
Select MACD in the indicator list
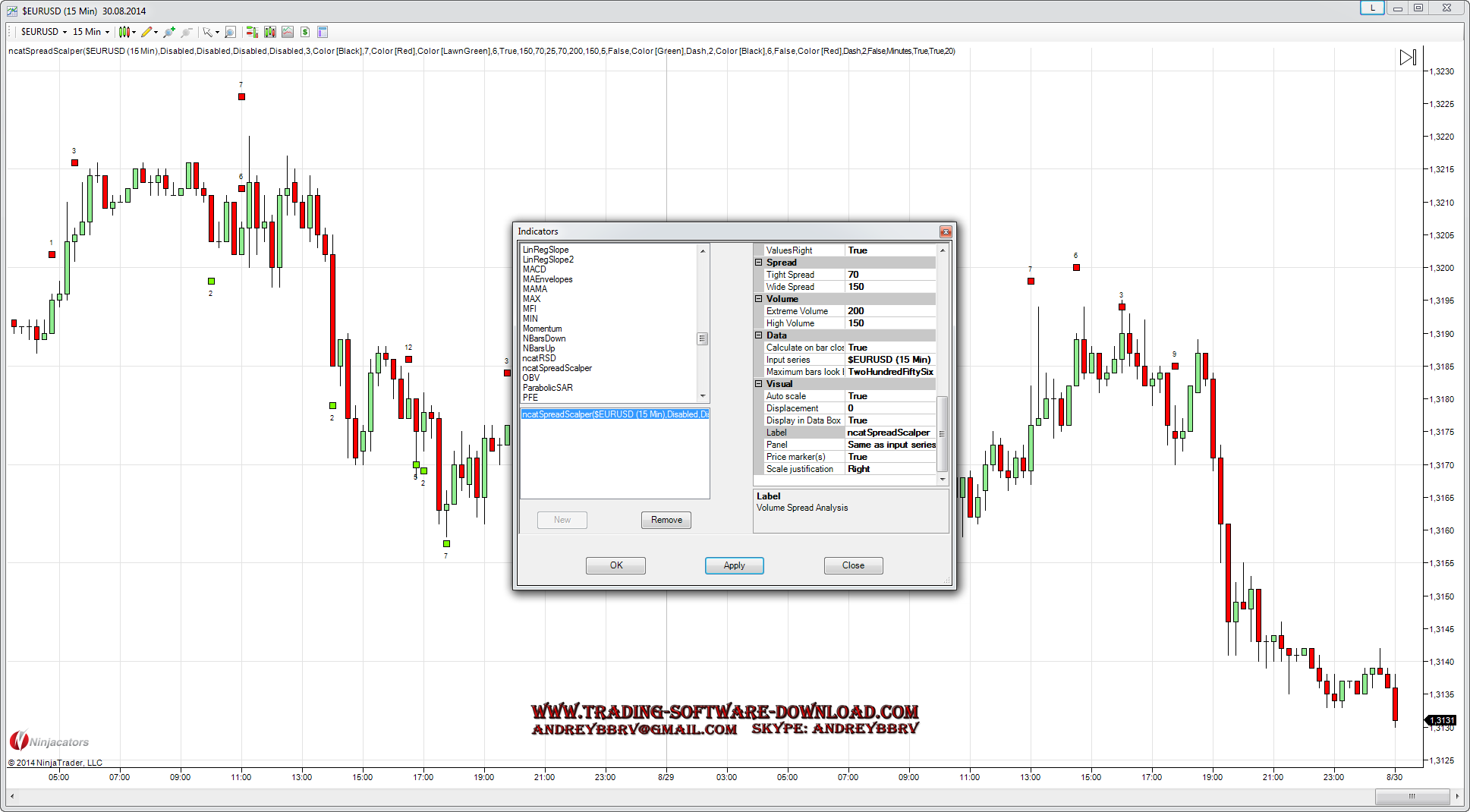tap(534, 269)
